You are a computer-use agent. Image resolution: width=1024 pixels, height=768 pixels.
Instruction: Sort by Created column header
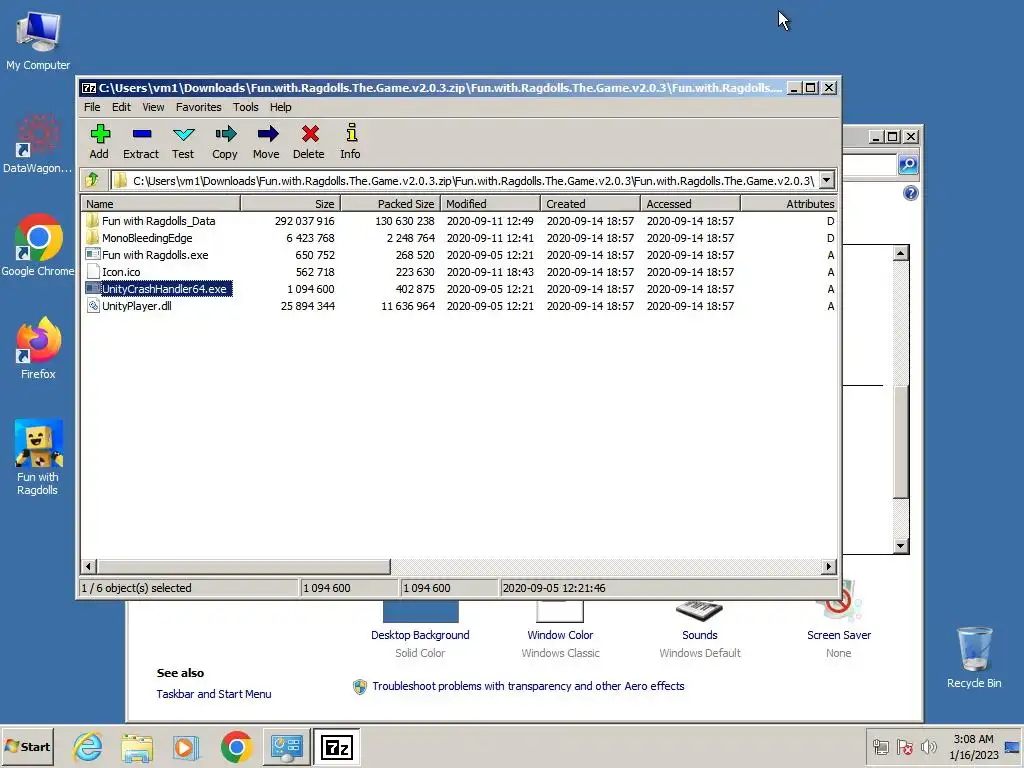coord(590,204)
